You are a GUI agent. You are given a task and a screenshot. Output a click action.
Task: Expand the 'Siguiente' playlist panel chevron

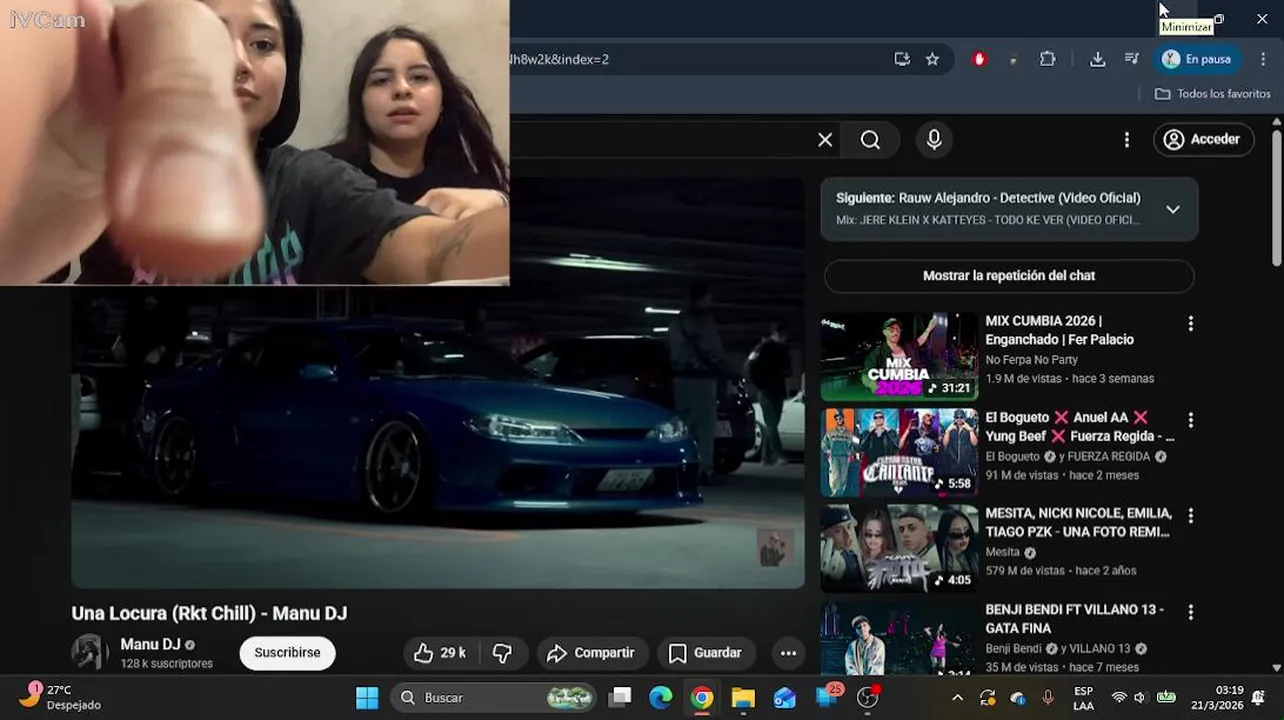(1173, 209)
